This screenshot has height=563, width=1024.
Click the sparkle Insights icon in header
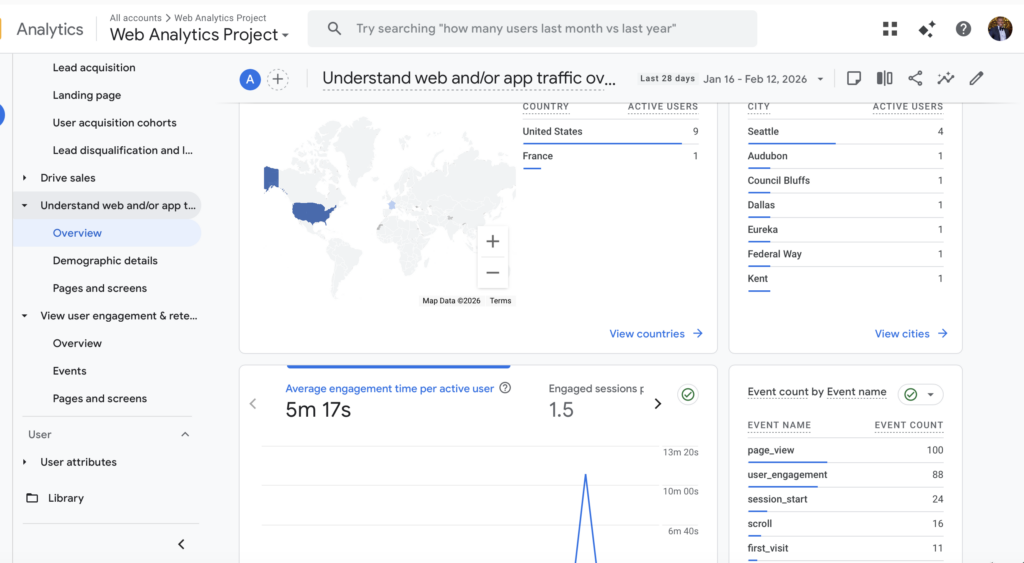(x=927, y=29)
